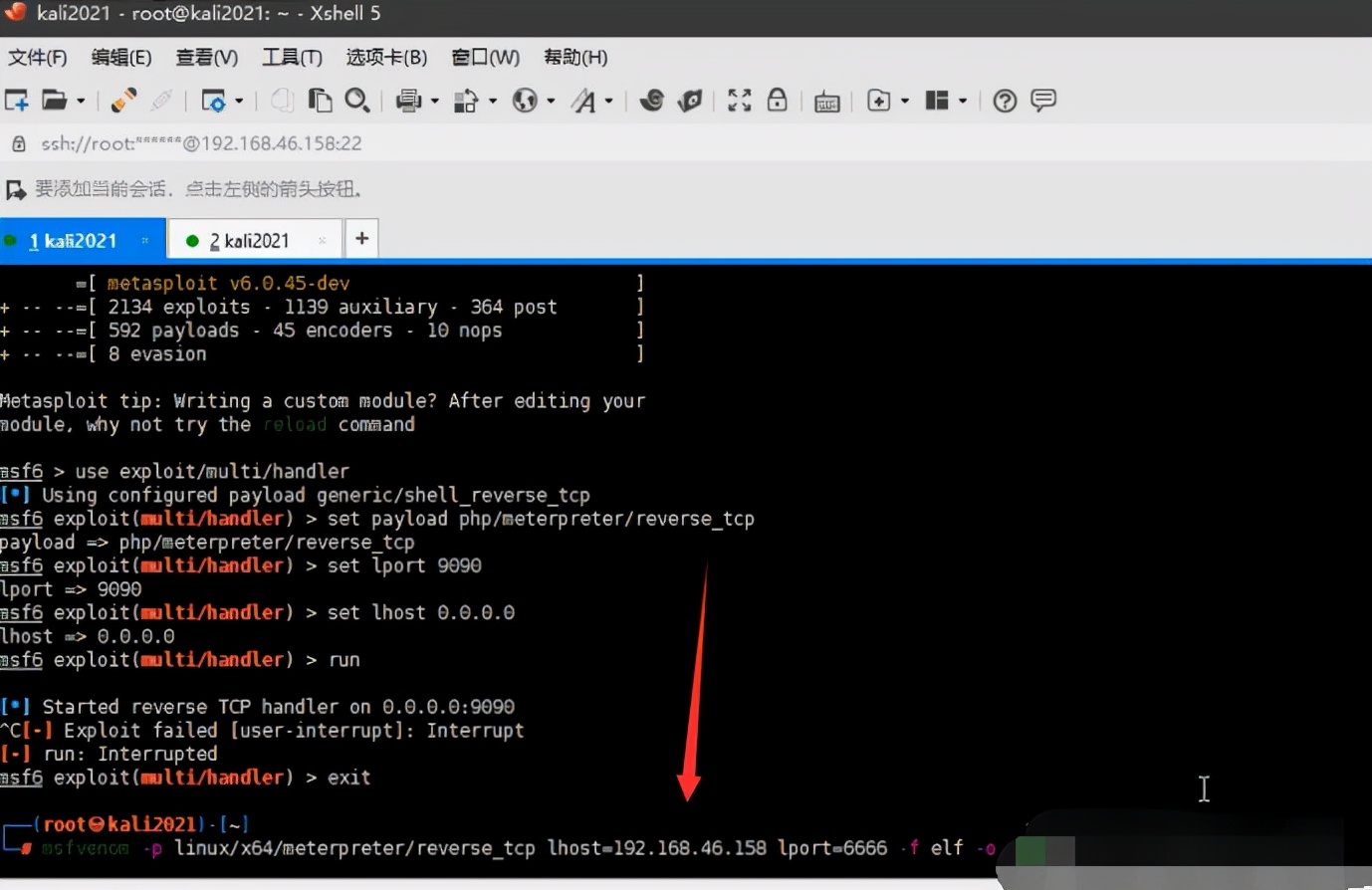Click the 'metasploit v6.0.45-dev' text

click(x=228, y=283)
